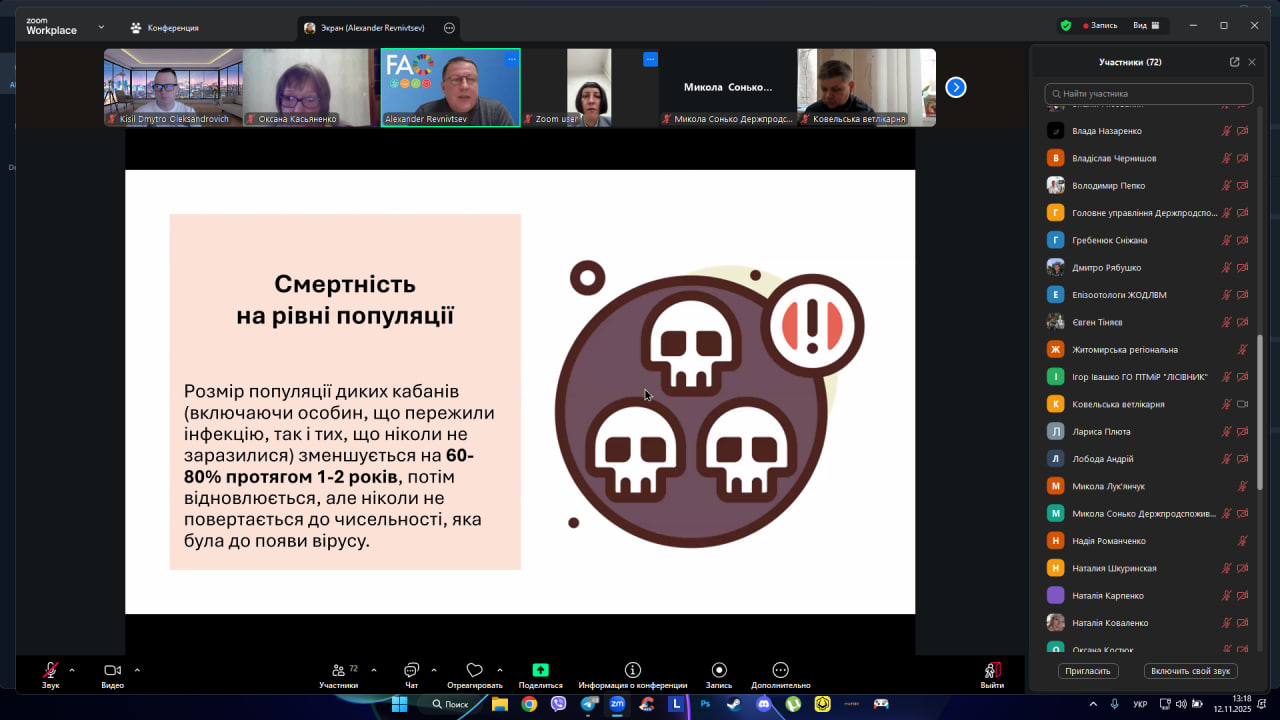
Task: Switch to the Конференция tab
Action: click(165, 28)
